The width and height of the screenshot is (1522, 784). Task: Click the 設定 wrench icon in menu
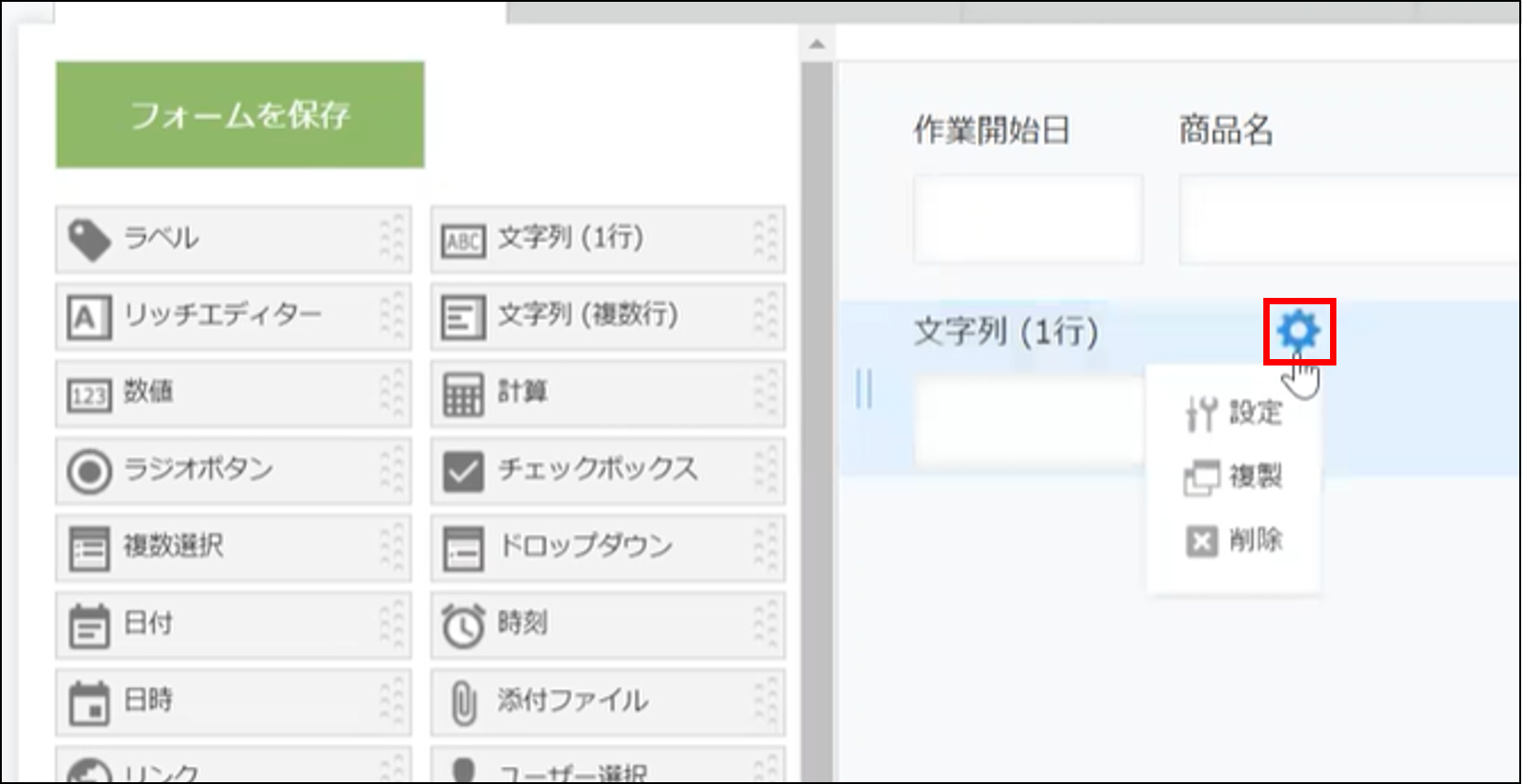(1201, 414)
